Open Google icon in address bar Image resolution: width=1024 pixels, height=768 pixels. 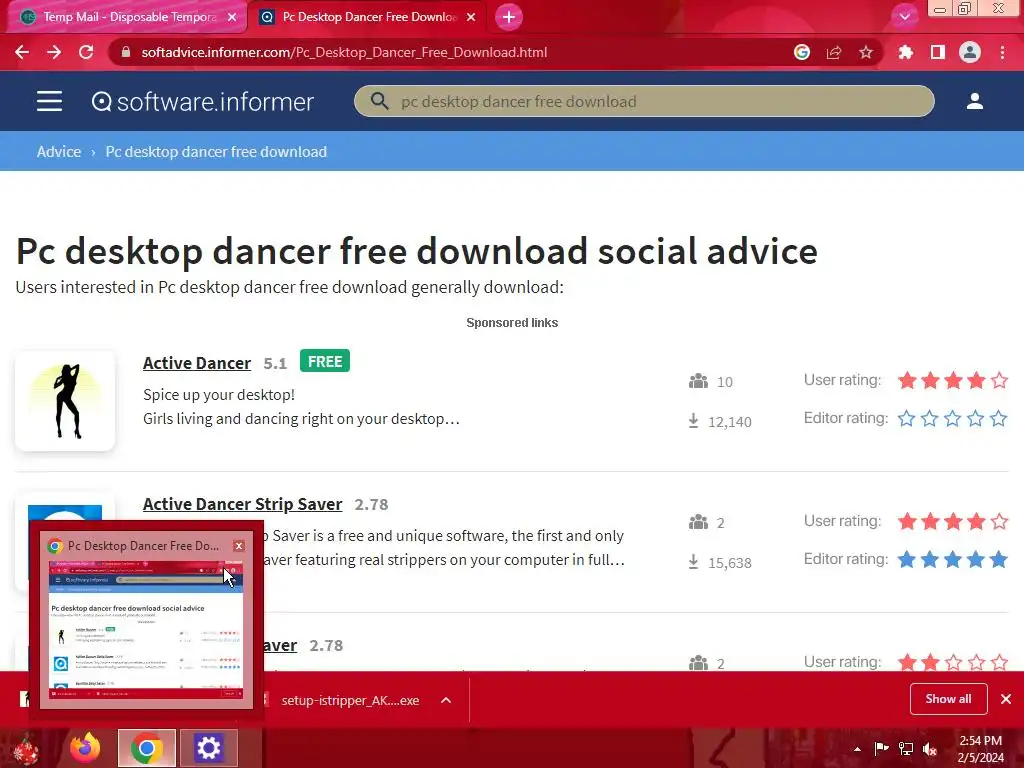tap(802, 52)
